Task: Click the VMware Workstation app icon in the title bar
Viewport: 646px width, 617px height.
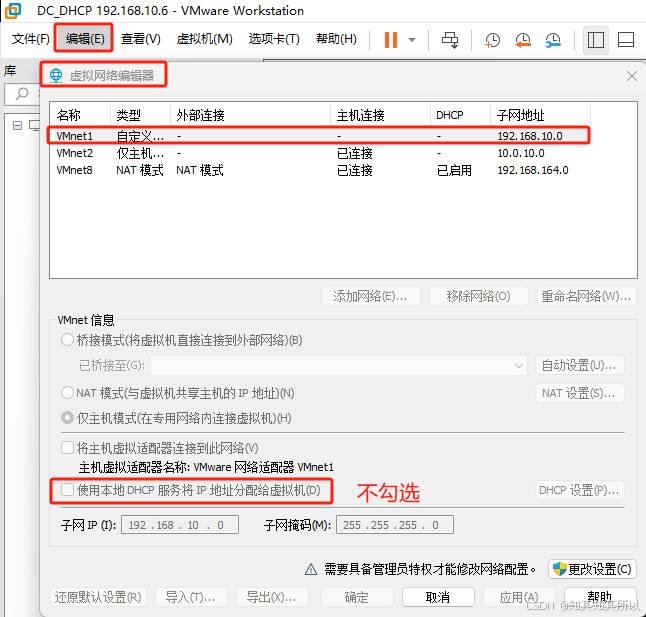Action: click(x=12, y=11)
